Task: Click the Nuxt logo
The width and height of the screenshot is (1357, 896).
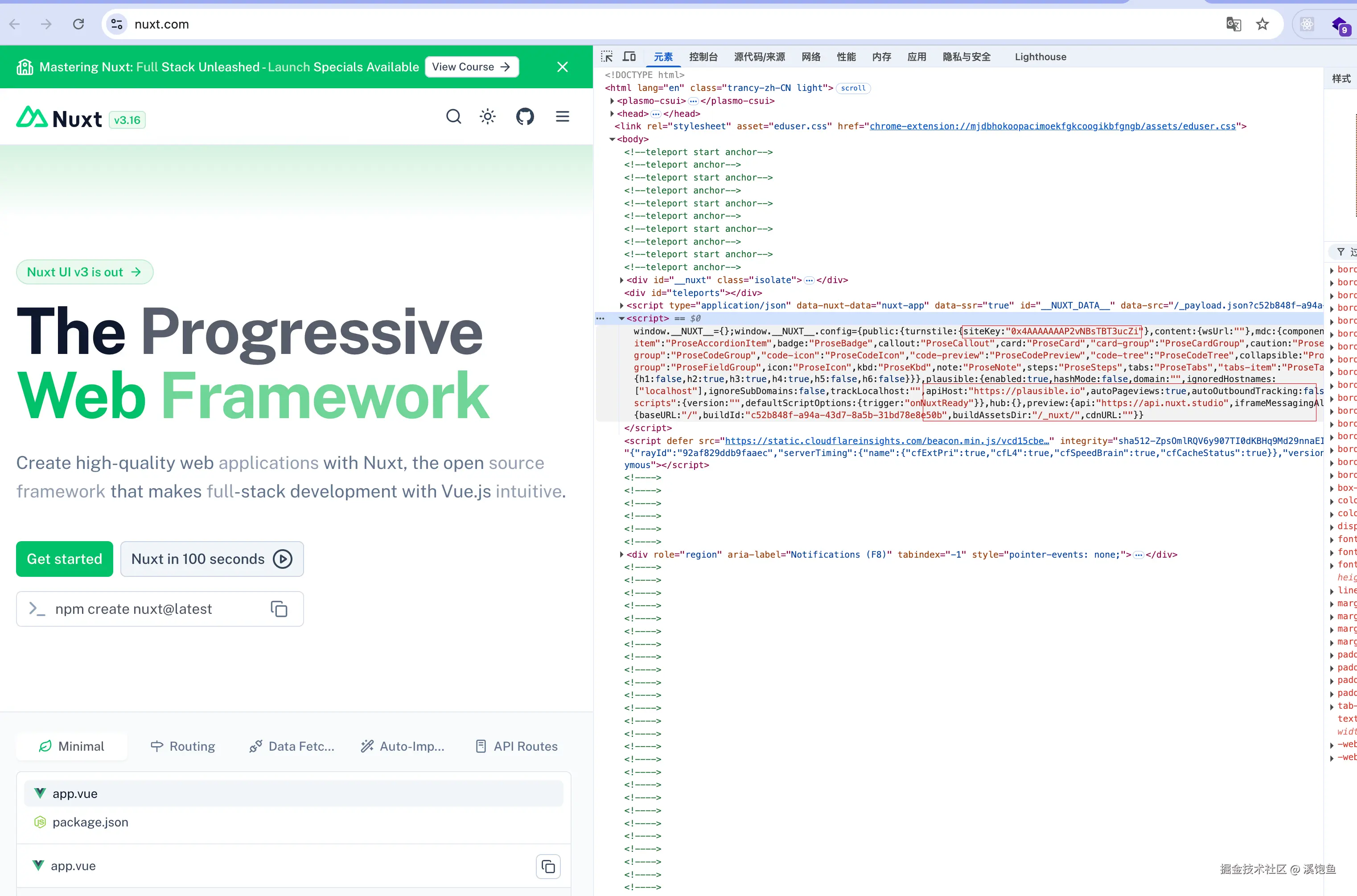Action: pyautogui.click(x=59, y=118)
